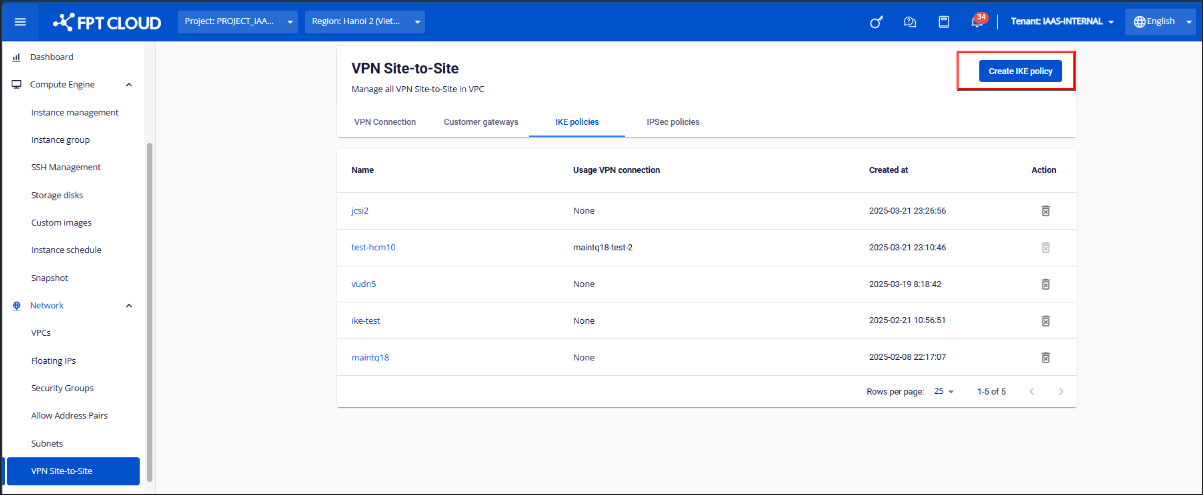This screenshot has width=1203, height=495.
Task: Switch to VPN Connection tab
Action: 385,122
